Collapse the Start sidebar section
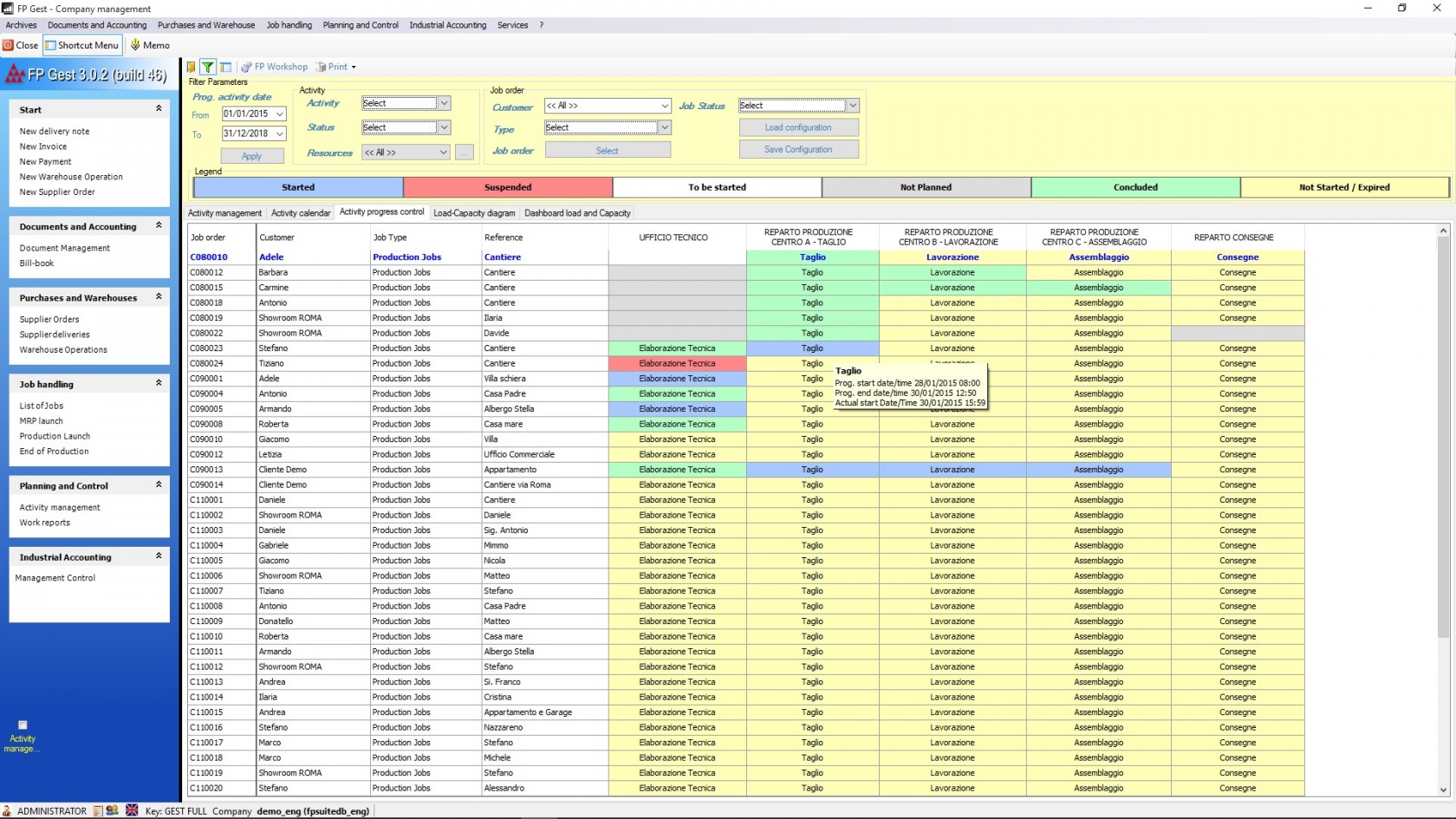This screenshot has width=1456, height=819. pos(159,109)
